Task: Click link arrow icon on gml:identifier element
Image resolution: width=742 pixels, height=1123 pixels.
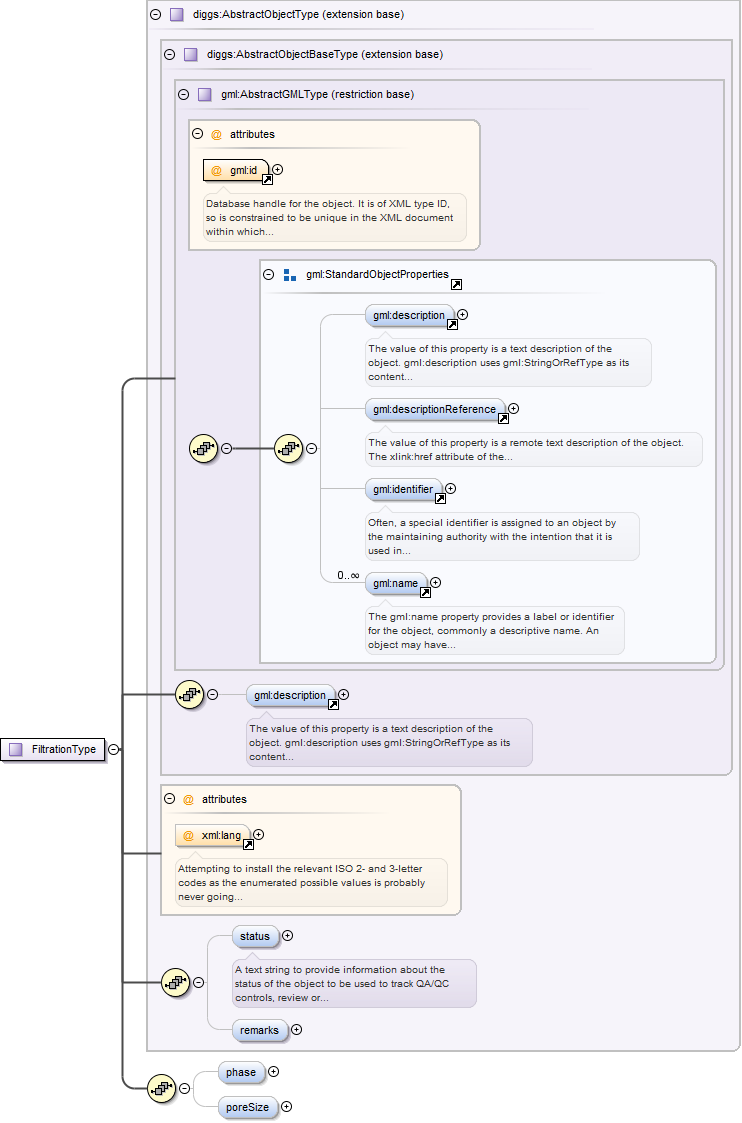Action: [x=440, y=499]
